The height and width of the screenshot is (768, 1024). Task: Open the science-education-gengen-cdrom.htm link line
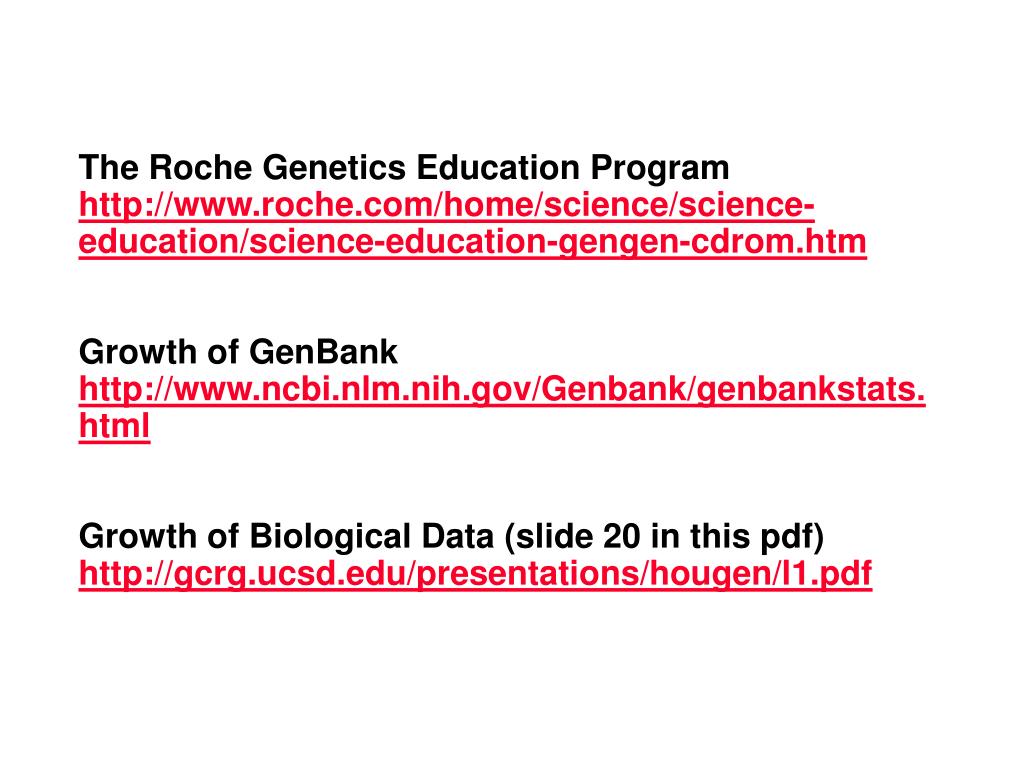point(473,242)
